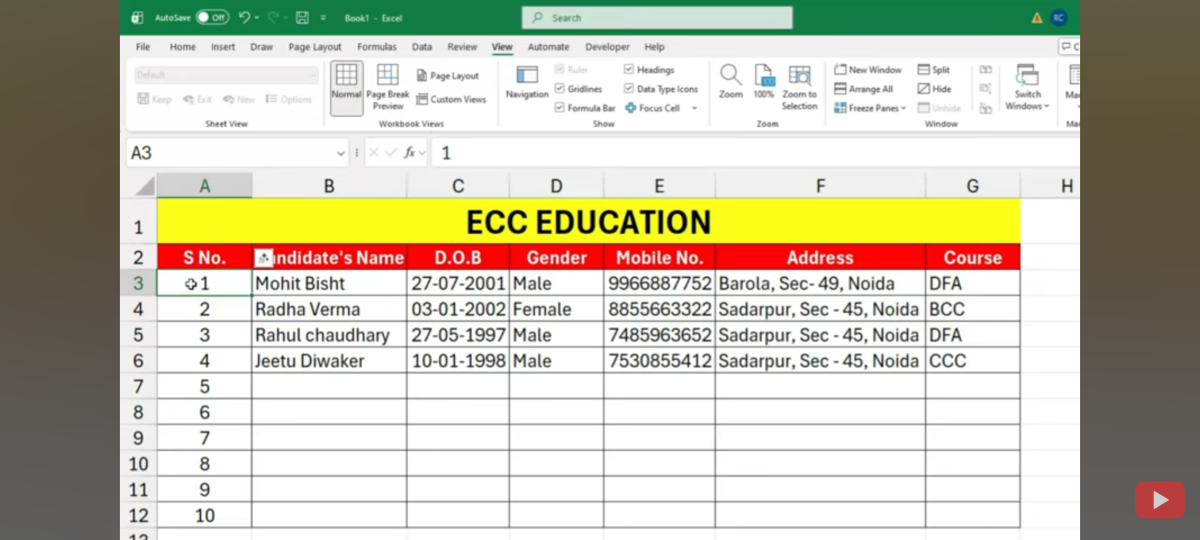Open the Insert ribbon tab
The image size is (1200, 540).
[223, 47]
